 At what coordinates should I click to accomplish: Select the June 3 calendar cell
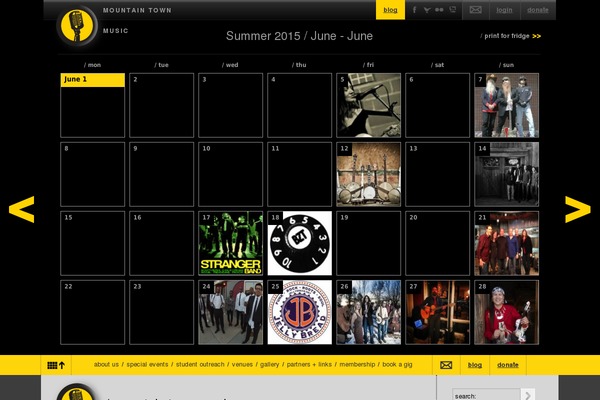(x=231, y=105)
